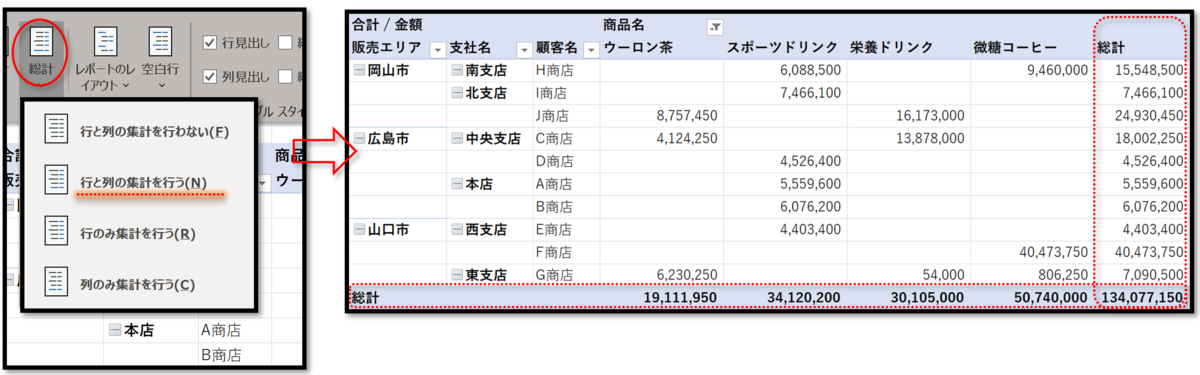Viewport: 1200px width, 375px height.
Task: Select the 栄養ドリンク column header
Action: [x=892, y=48]
